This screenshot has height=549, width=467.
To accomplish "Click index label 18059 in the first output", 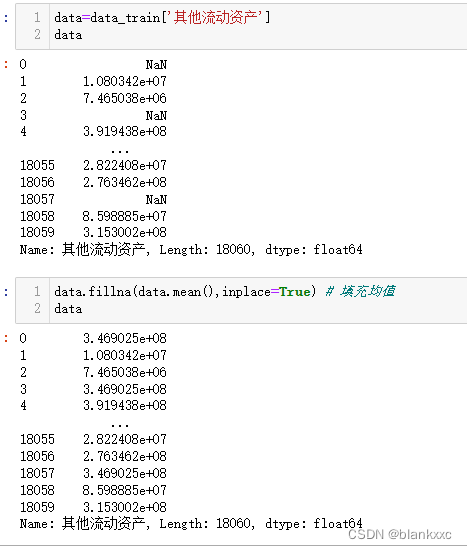I will [37, 232].
